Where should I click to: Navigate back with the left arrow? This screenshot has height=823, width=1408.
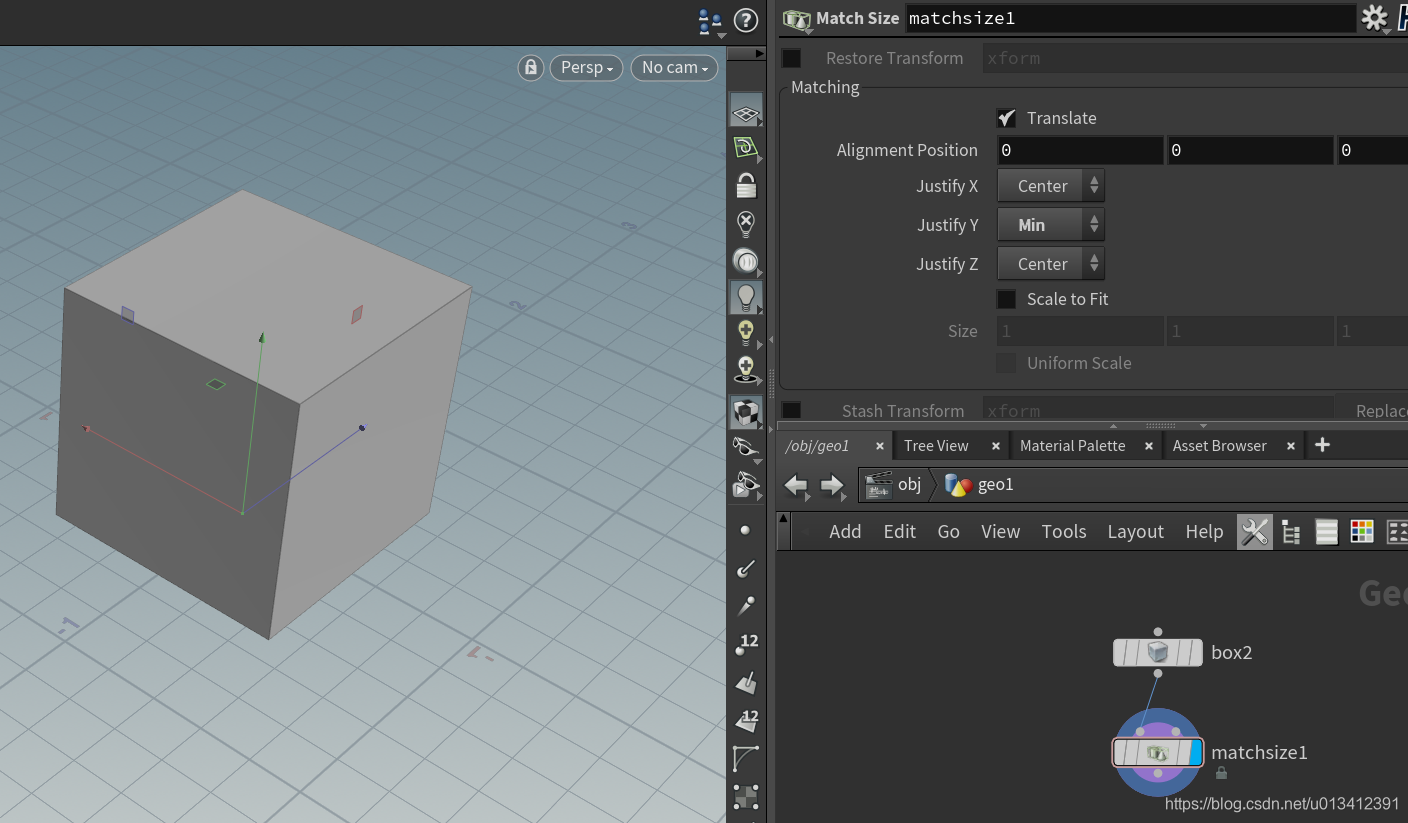point(796,486)
